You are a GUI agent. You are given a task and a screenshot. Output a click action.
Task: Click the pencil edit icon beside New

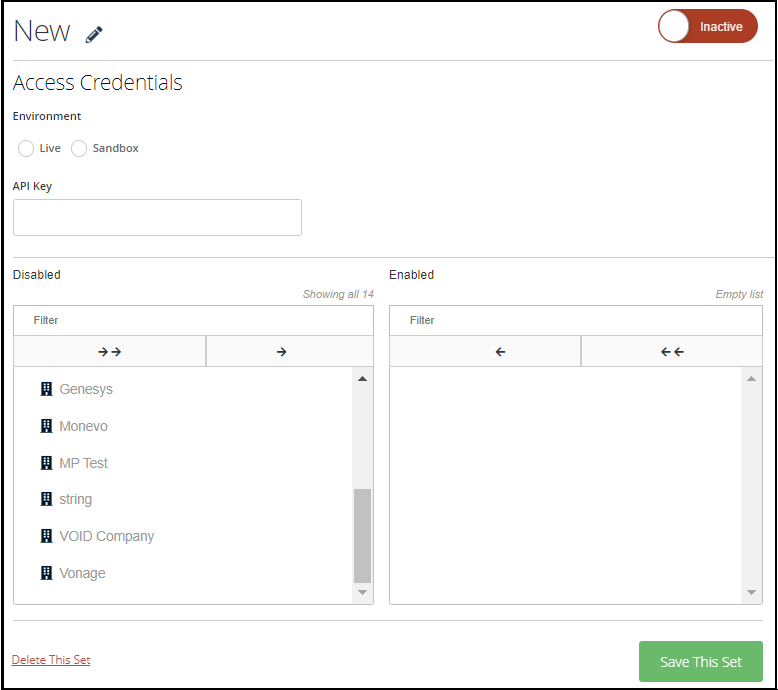[x=94, y=34]
